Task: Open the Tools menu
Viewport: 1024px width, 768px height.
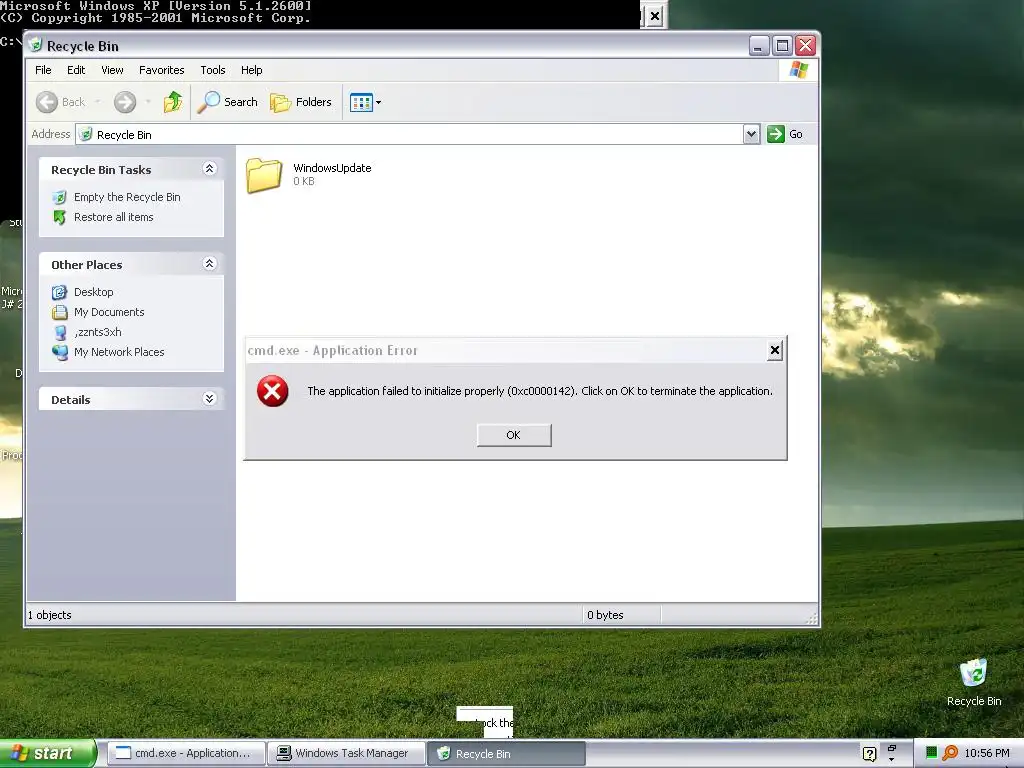Action: point(213,70)
